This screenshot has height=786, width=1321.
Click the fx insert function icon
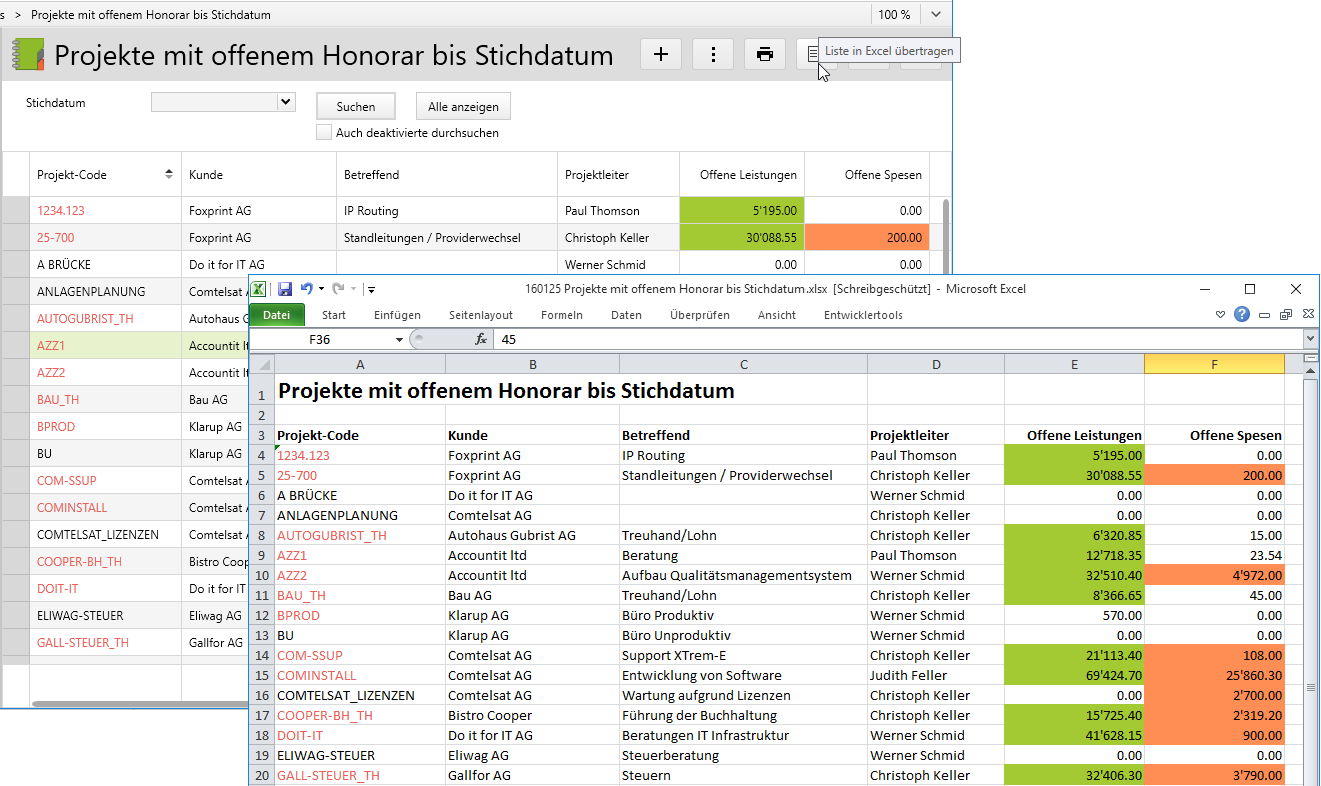[x=481, y=339]
